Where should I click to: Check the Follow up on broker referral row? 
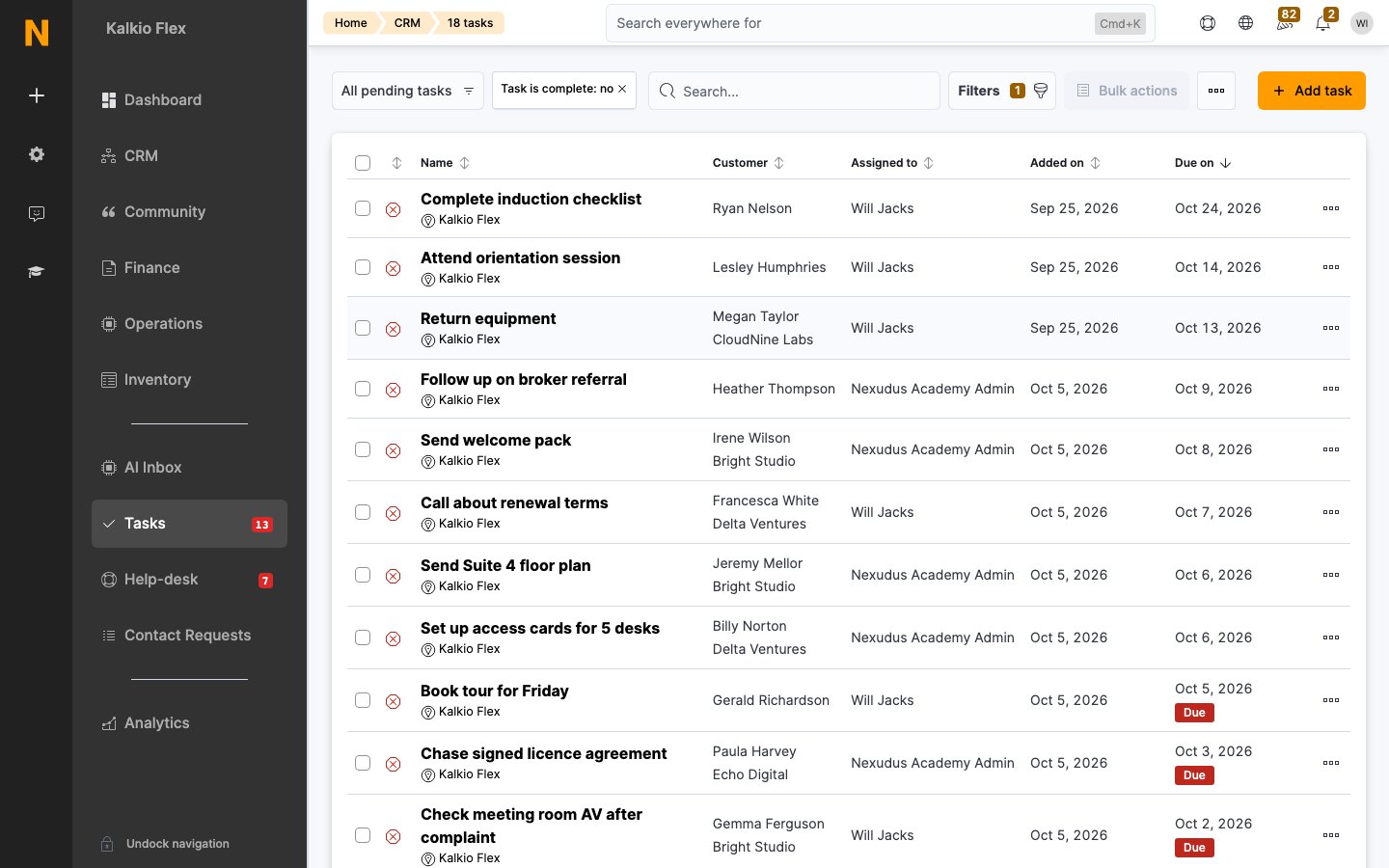pos(363,389)
